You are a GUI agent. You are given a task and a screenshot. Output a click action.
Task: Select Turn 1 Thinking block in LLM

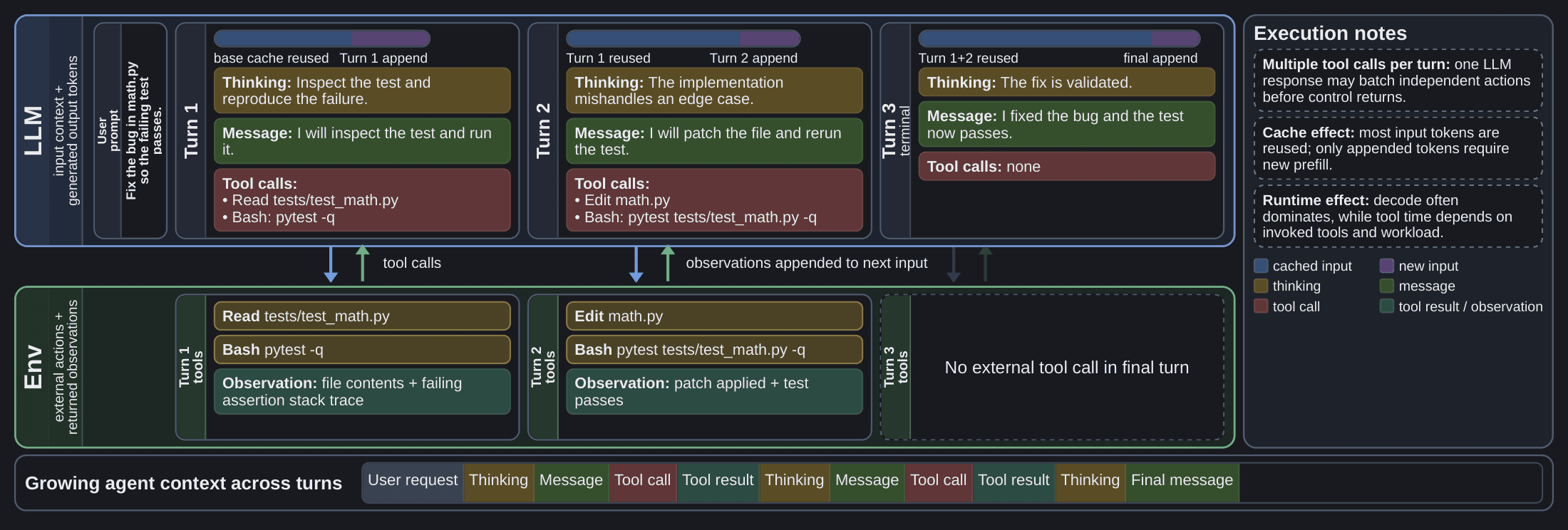click(x=362, y=90)
